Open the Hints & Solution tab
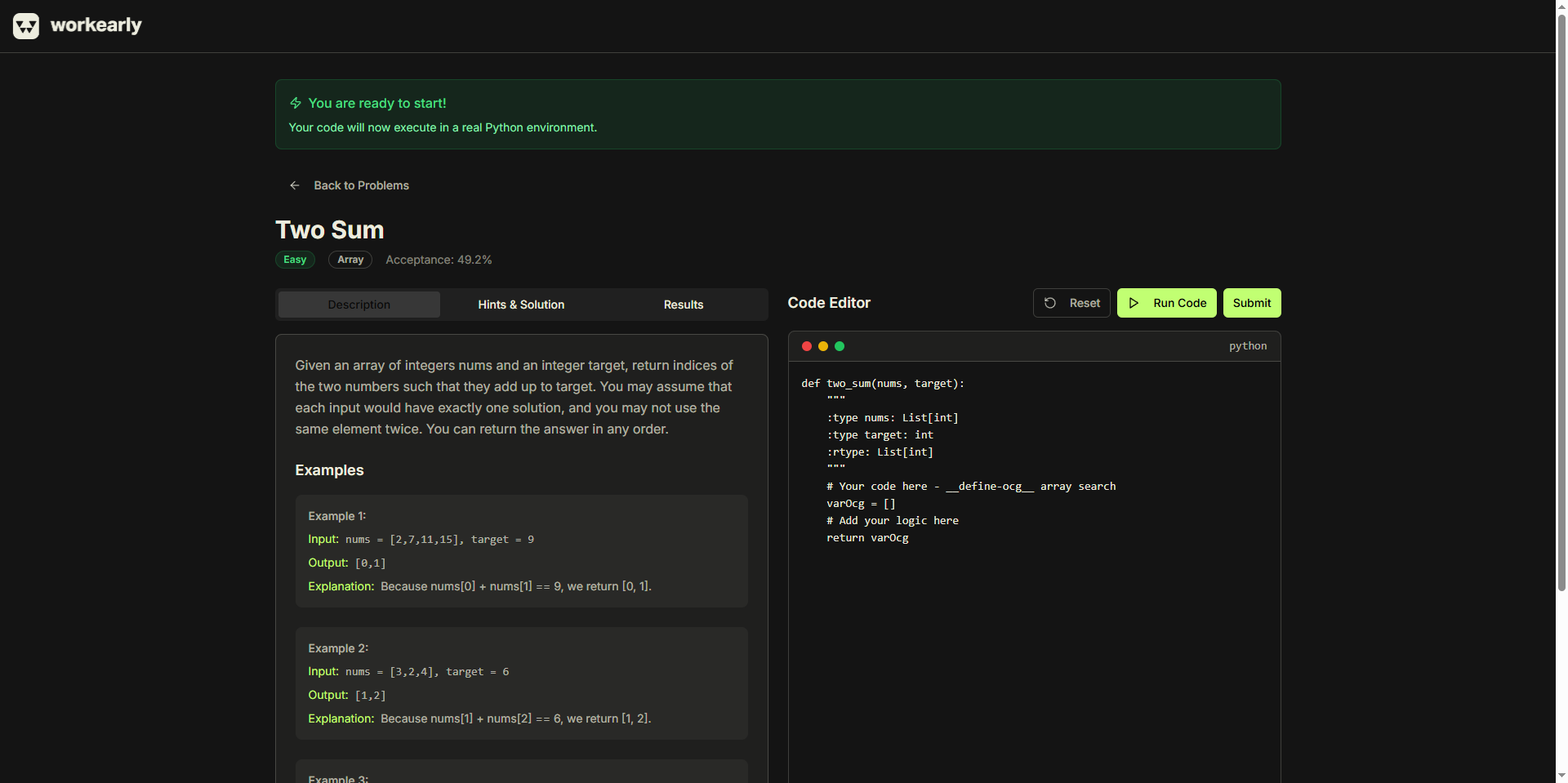The height and width of the screenshot is (783, 1568). (x=521, y=305)
